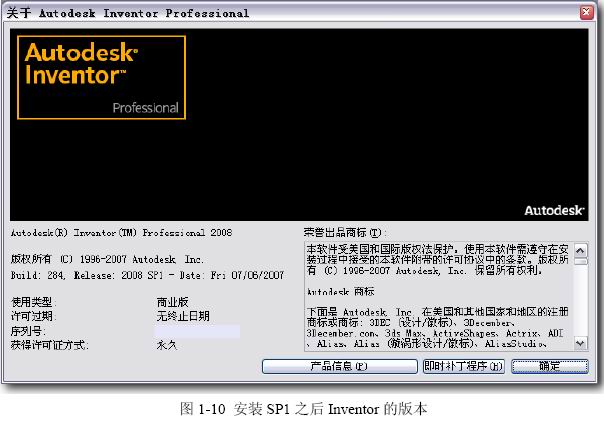Click the 'Autodesk(R) Inventor(TM) Professional 2008' text

[x=121, y=233]
